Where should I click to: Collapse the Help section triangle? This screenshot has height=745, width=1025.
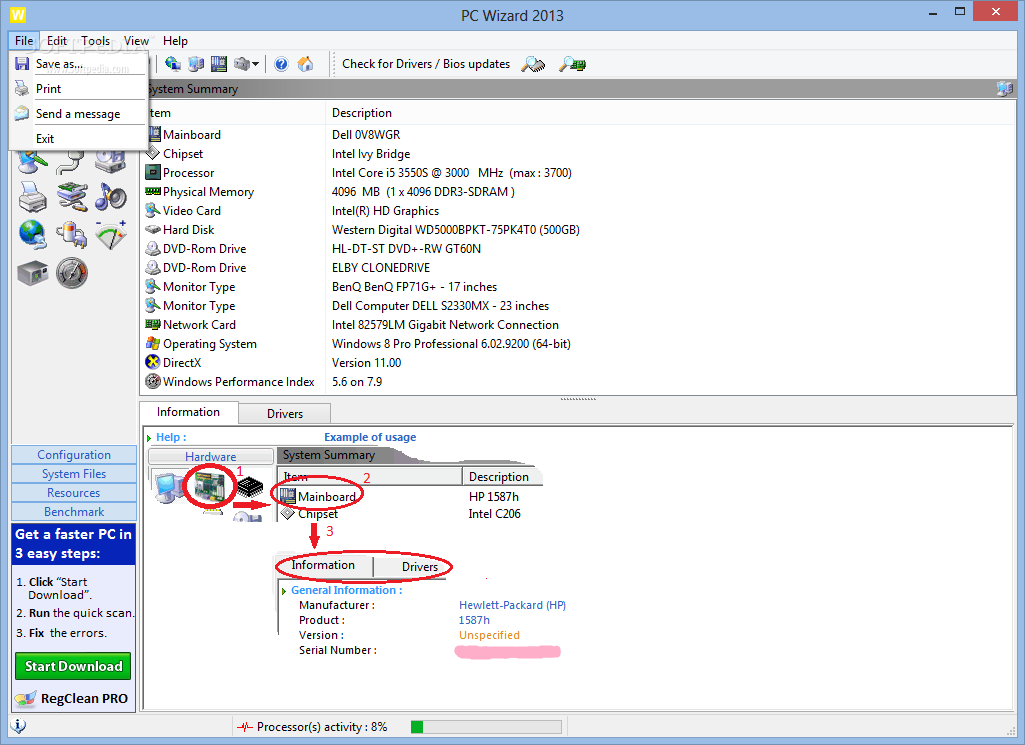coord(149,438)
